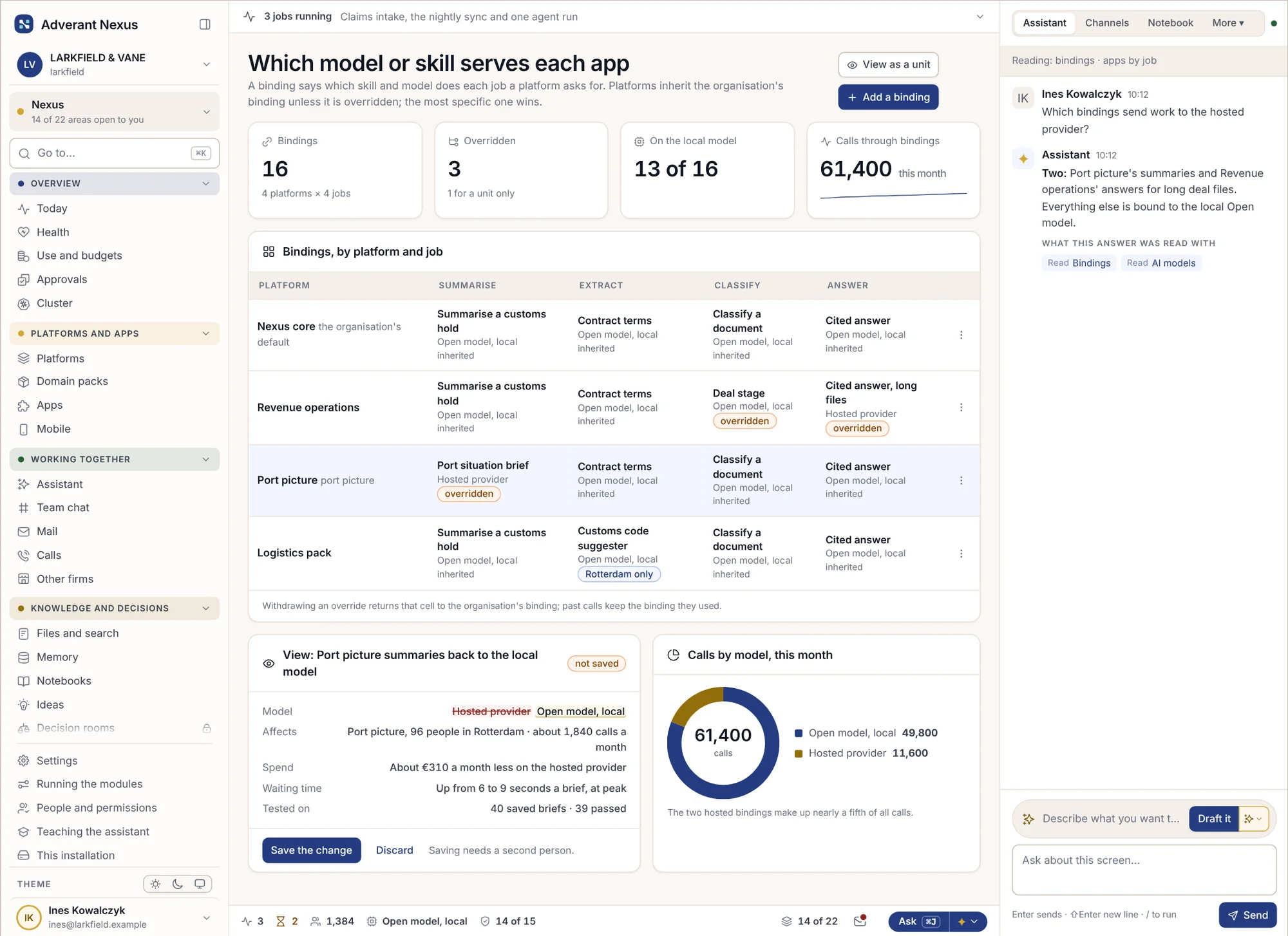Open row menu for Logistics pack
Viewport: 1288px width, 936px height.
pyautogui.click(x=961, y=554)
